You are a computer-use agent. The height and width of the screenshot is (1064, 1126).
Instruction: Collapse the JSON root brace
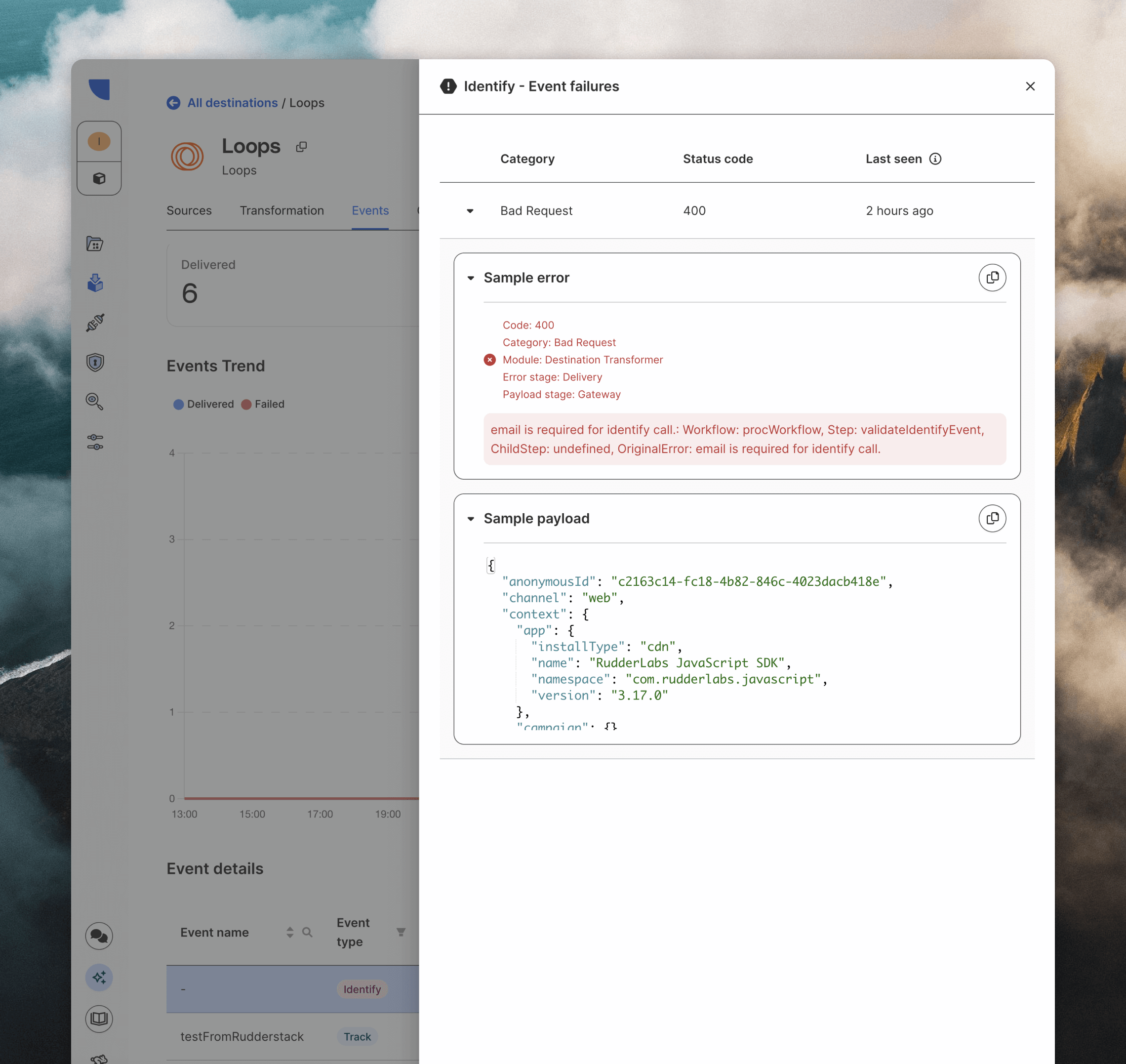point(491,565)
